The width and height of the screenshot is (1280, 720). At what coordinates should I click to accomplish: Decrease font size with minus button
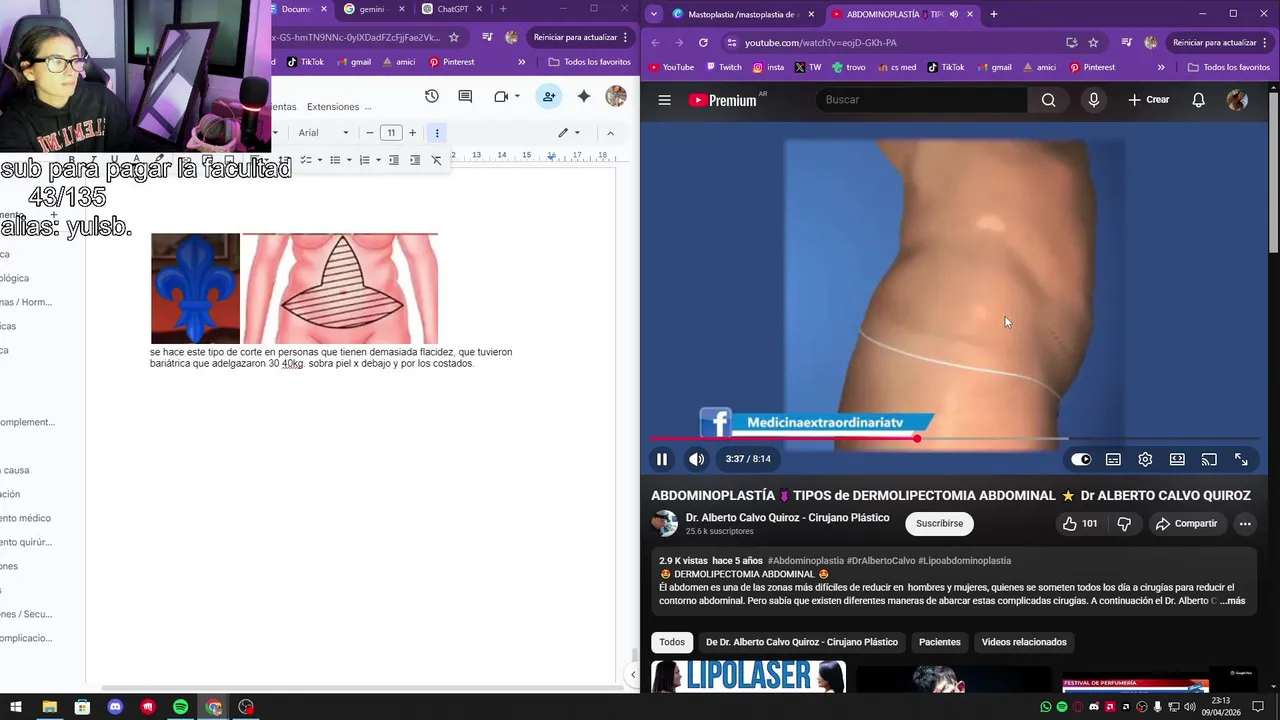(370, 133)
